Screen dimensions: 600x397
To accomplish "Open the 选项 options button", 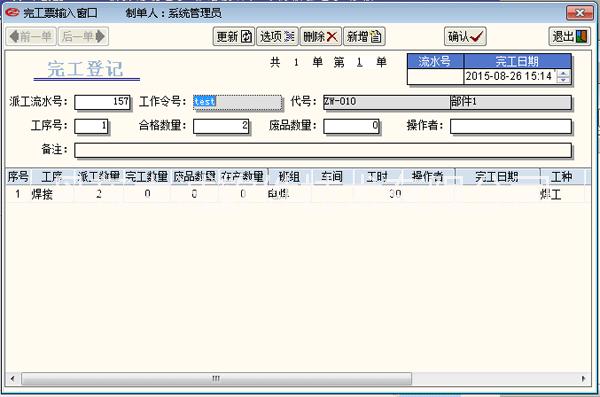I will point(277,37).
